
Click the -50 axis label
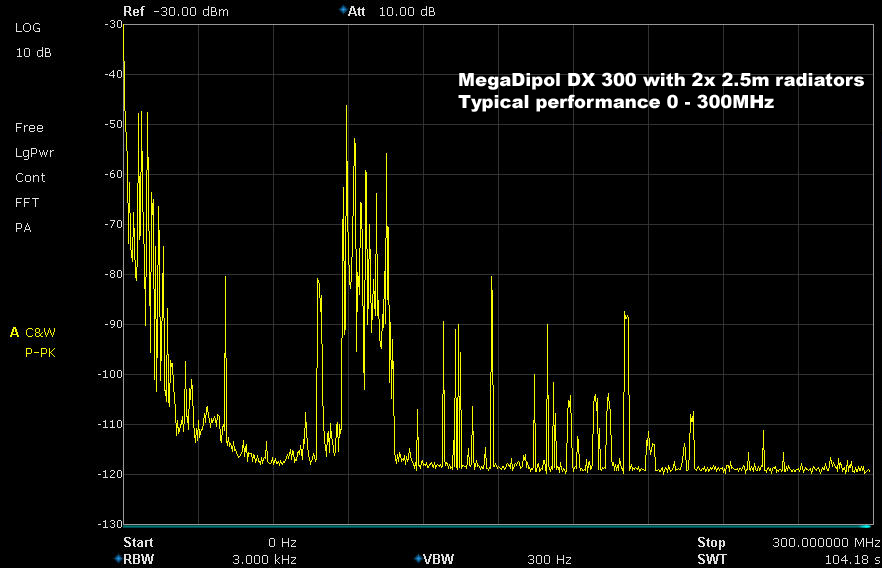tap(113, 124)
